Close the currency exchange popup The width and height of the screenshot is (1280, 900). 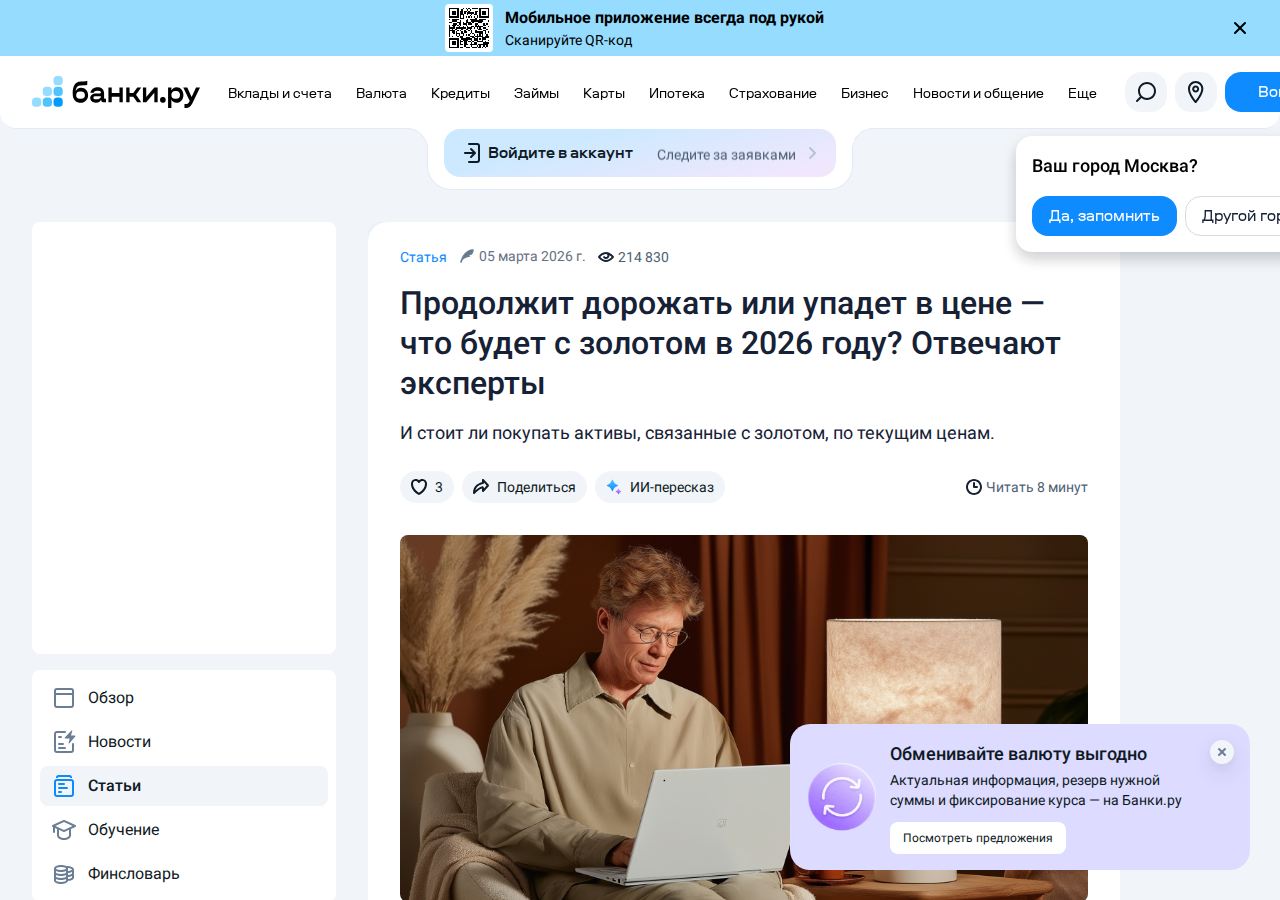click(1222, 752)
